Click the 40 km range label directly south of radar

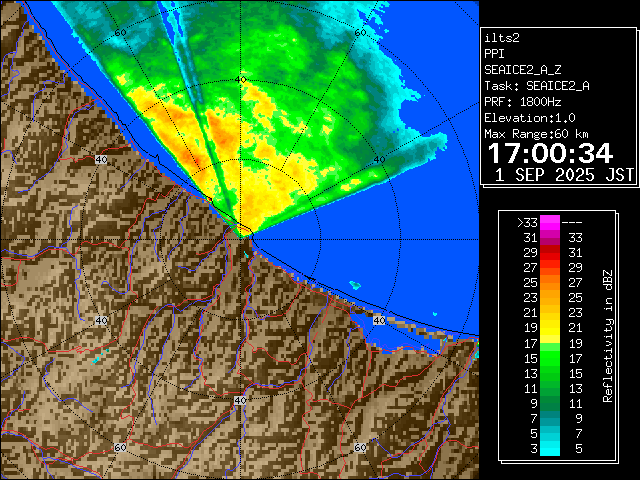point(240,400)
